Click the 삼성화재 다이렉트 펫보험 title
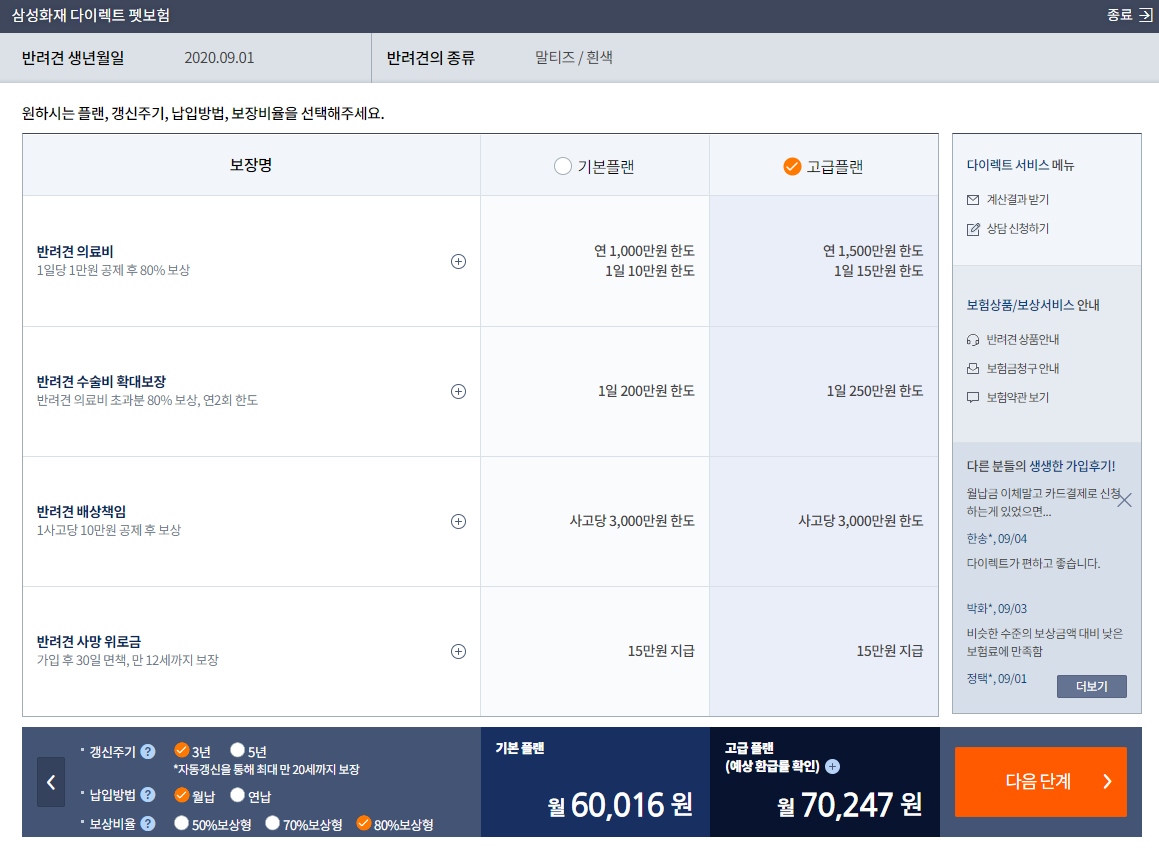The image size is (1159, 856). [x=90, y=16]
